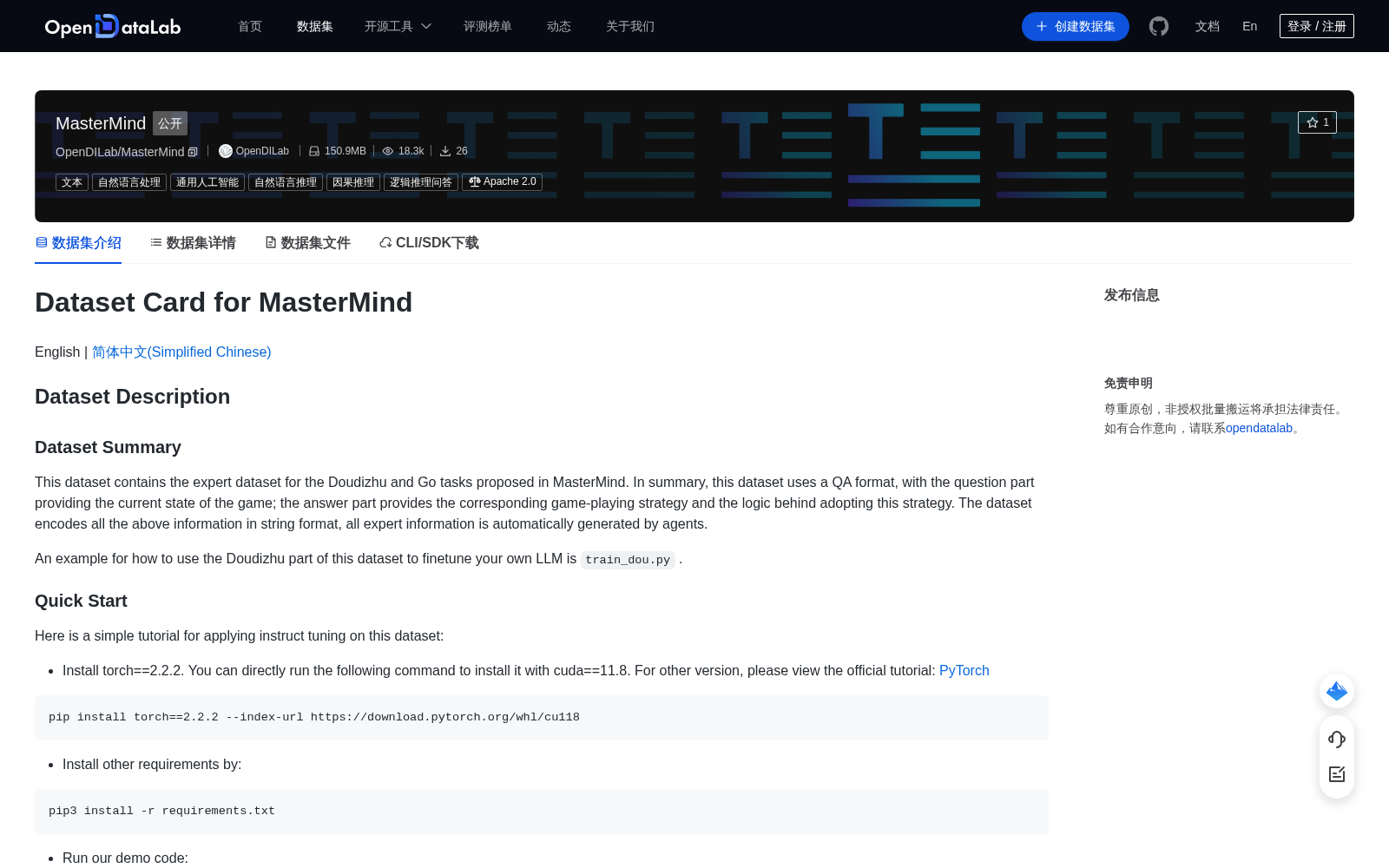Go to 首页 in navigation
This screenshot has height=868, width=1389.
click(250, 26)
